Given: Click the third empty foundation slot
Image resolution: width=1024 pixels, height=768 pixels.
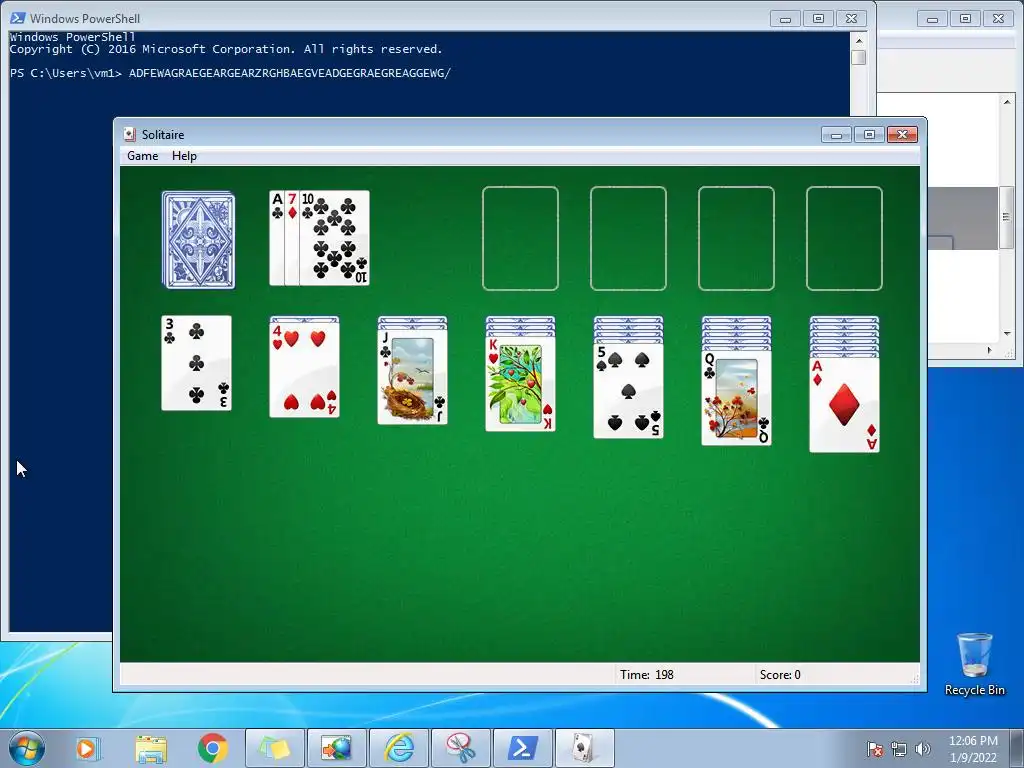Looking at the screenshot, I should point(737,238).
